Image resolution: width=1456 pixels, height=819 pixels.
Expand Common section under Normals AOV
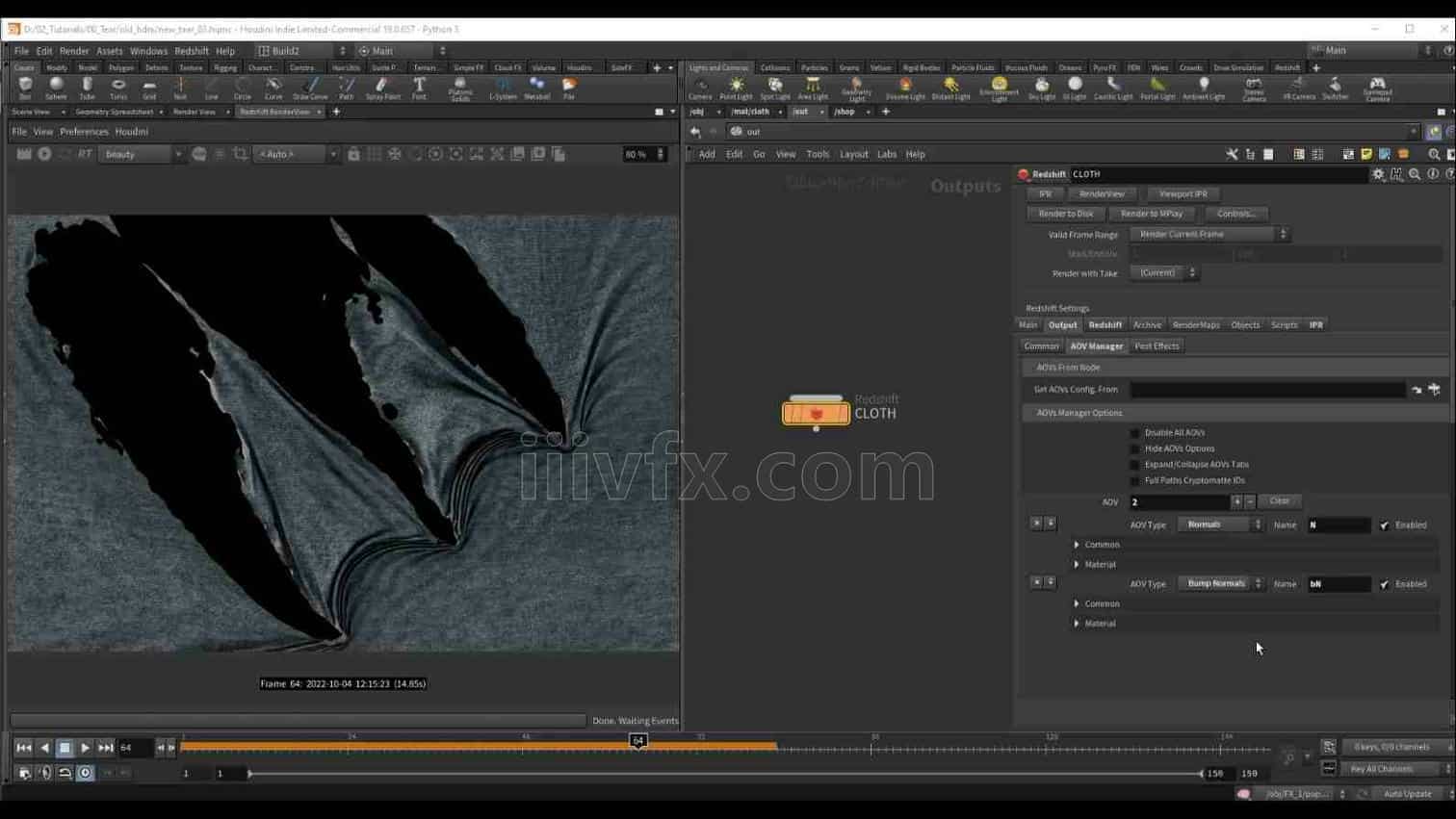click(x=1077, y=545)
